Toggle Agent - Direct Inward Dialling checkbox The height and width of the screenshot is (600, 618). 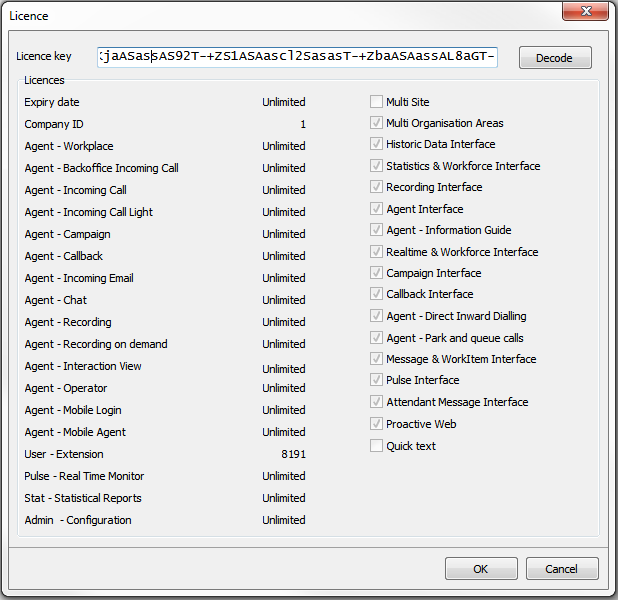tap(376, 316)
